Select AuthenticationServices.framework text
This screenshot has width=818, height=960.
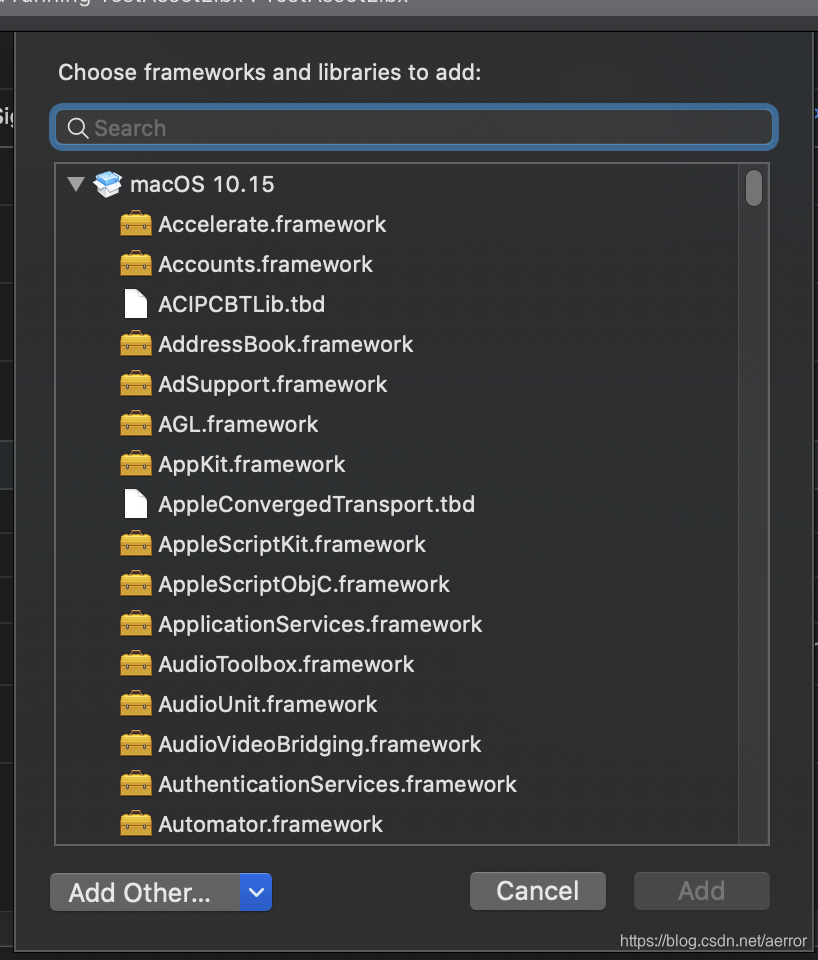(337, 784)
